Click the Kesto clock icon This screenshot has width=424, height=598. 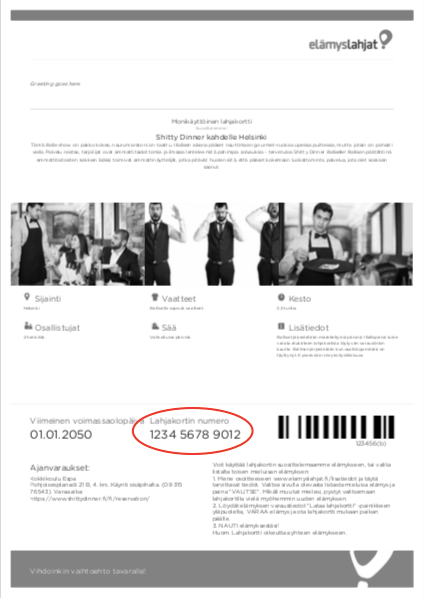(281, 297)
